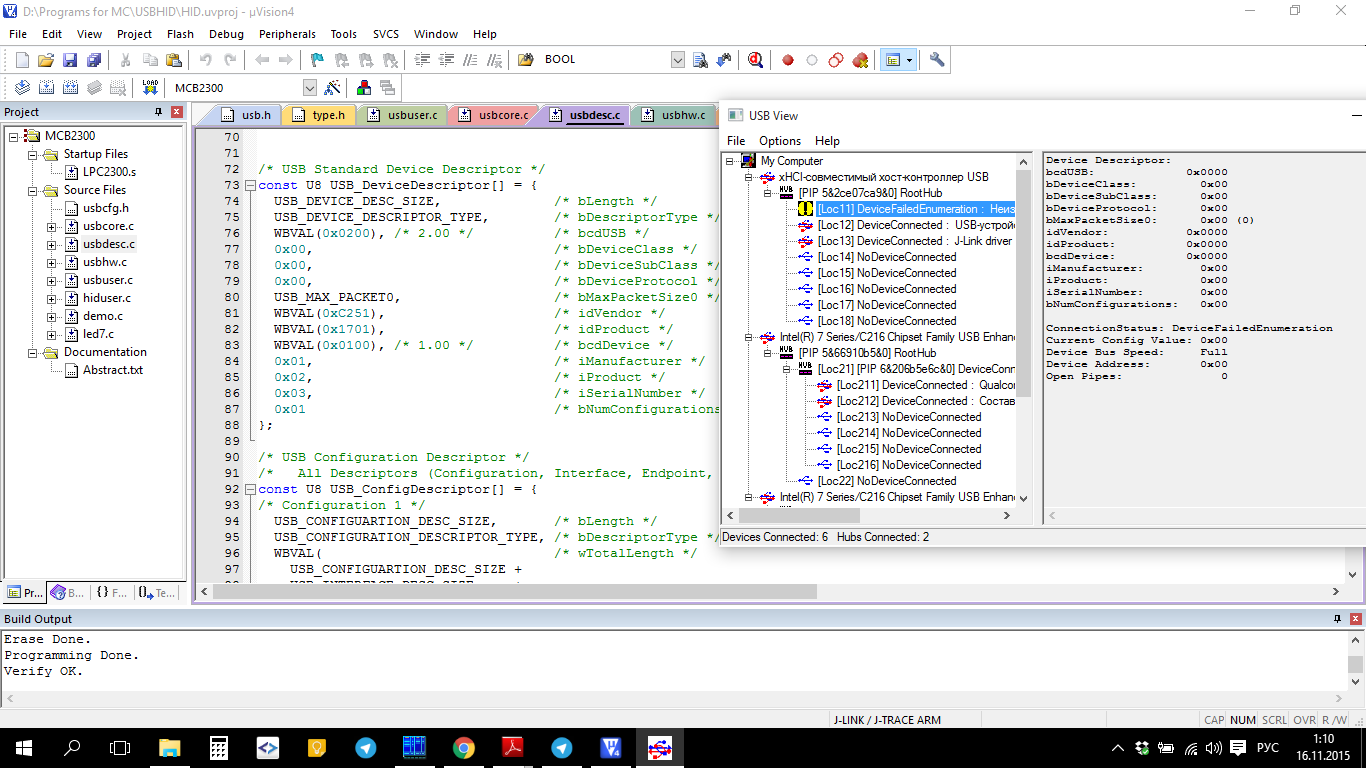Click the New file toolbar icon
The height and width of the screenshot is (768, 1366).
pos(22,60)
